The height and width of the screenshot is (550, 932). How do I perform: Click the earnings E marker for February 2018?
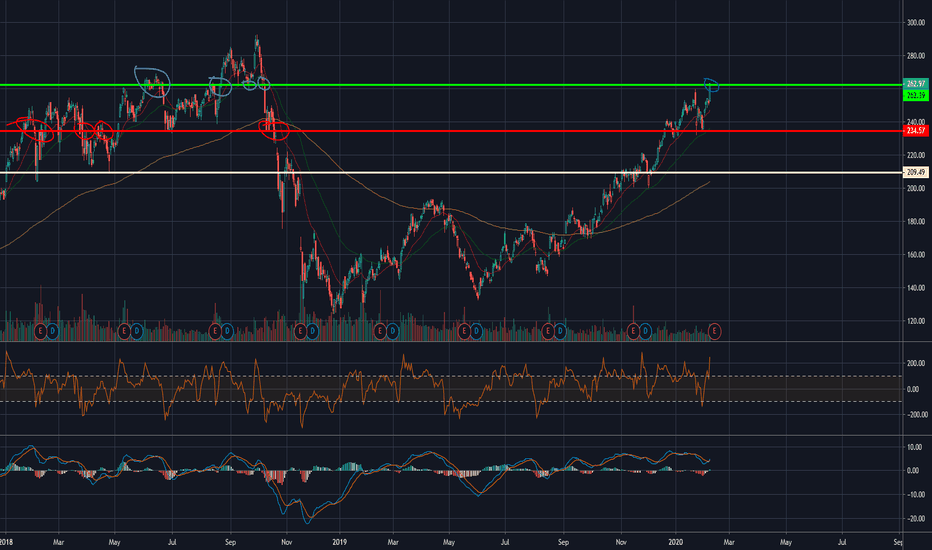point(40,331)
